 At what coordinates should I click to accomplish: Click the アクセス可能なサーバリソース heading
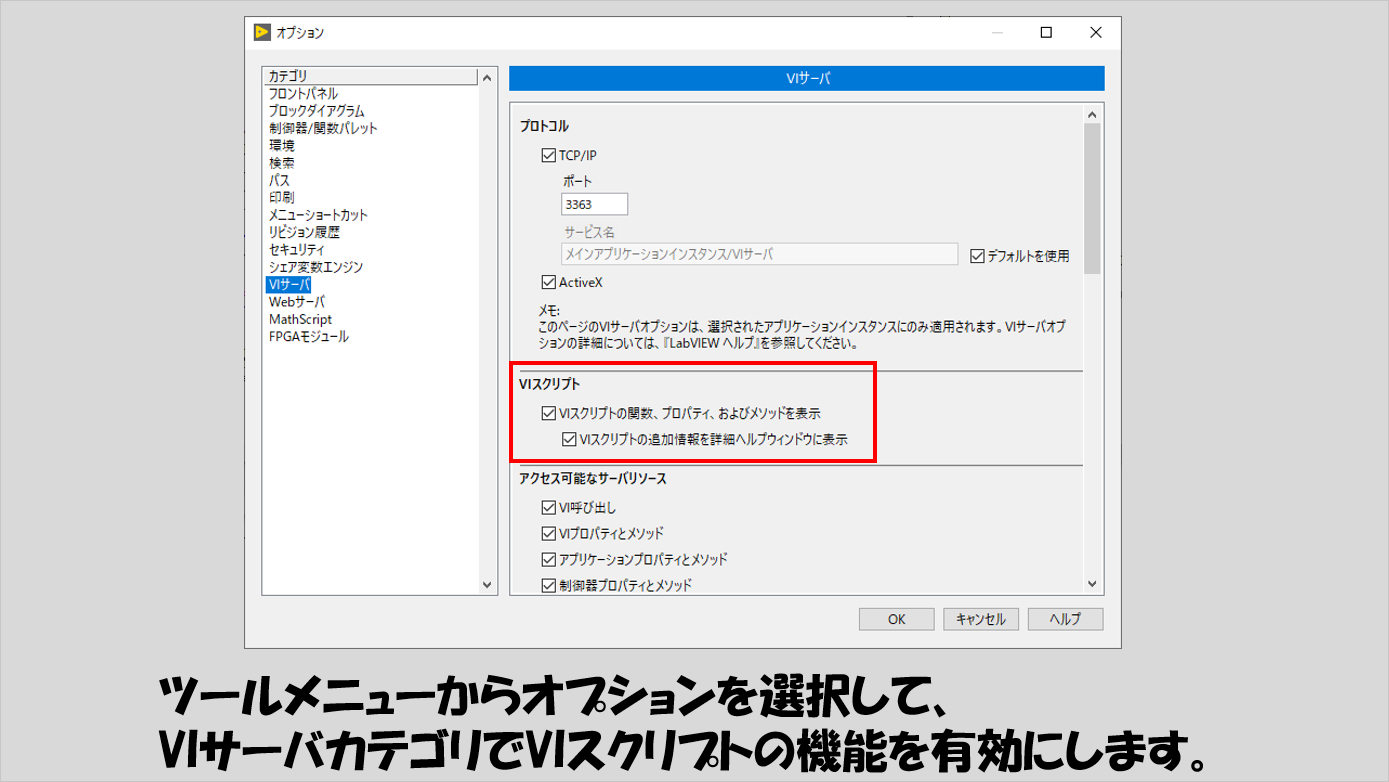click(593, 479)
